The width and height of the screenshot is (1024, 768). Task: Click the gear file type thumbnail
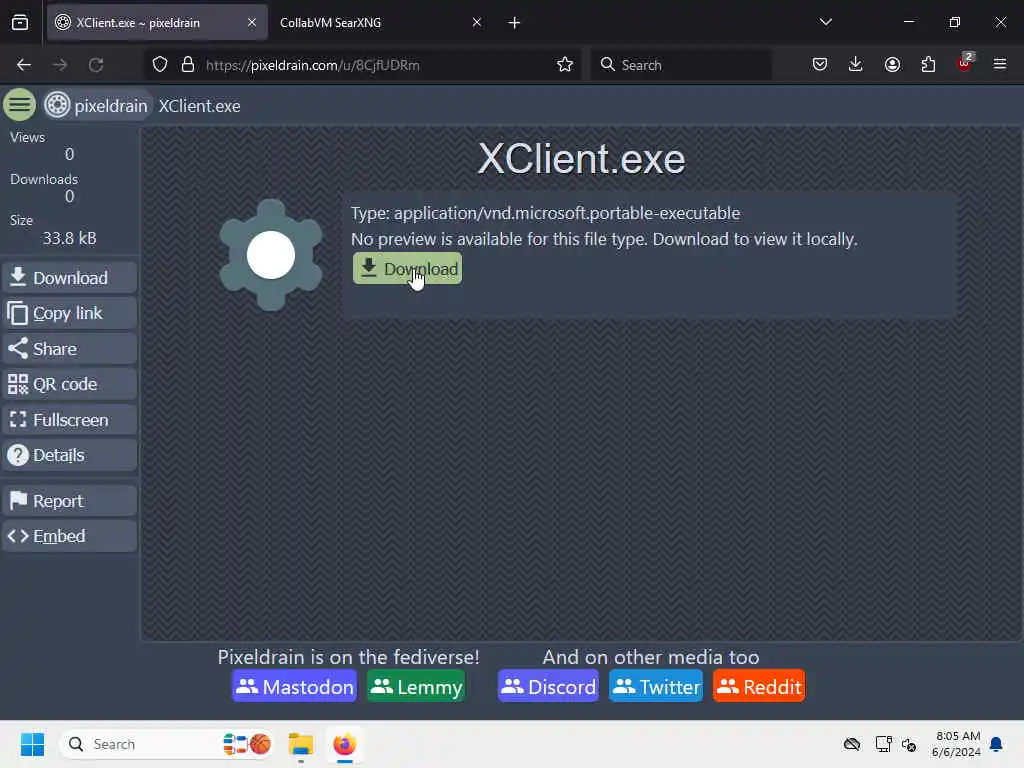pyautogui.click(x=271, y=255)
